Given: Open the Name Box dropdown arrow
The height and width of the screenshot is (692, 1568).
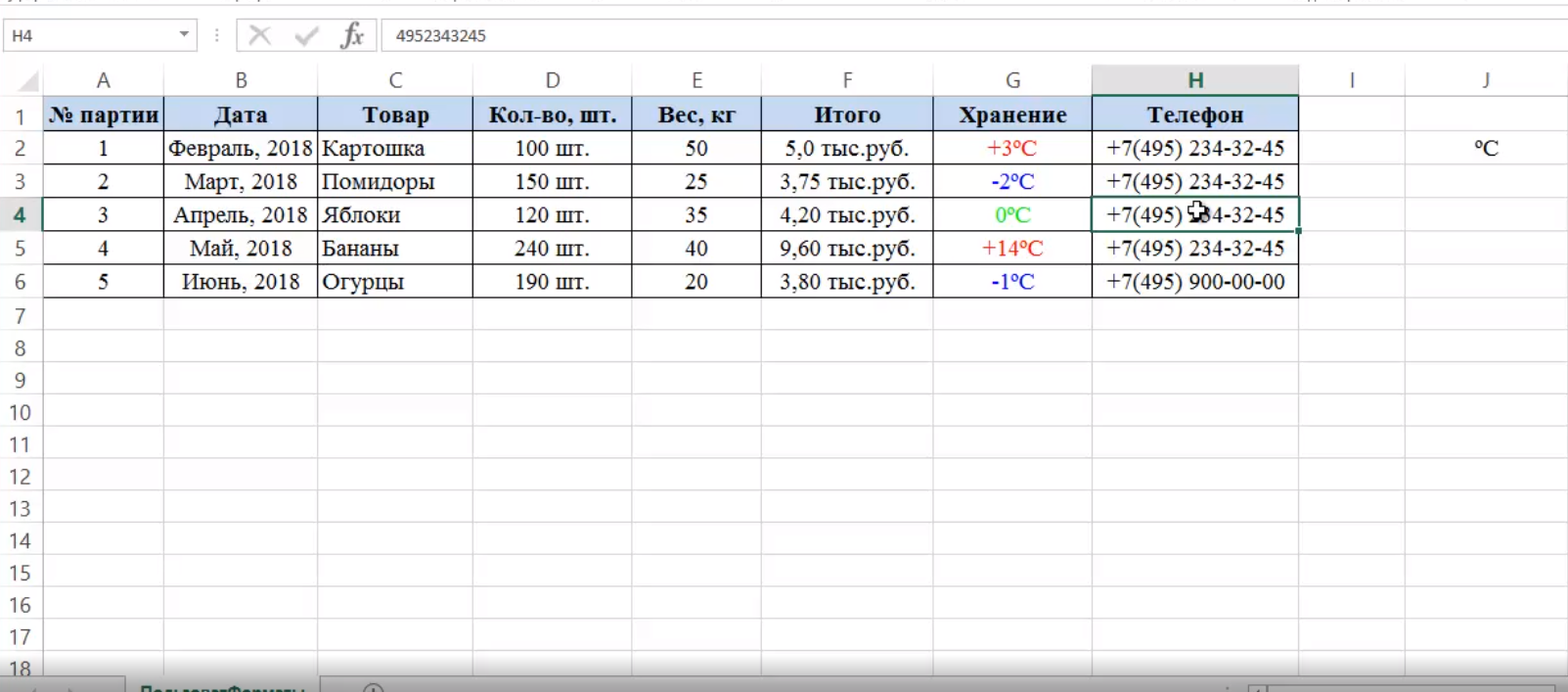Looking at the screenshot, I should [x=184, y=35].
